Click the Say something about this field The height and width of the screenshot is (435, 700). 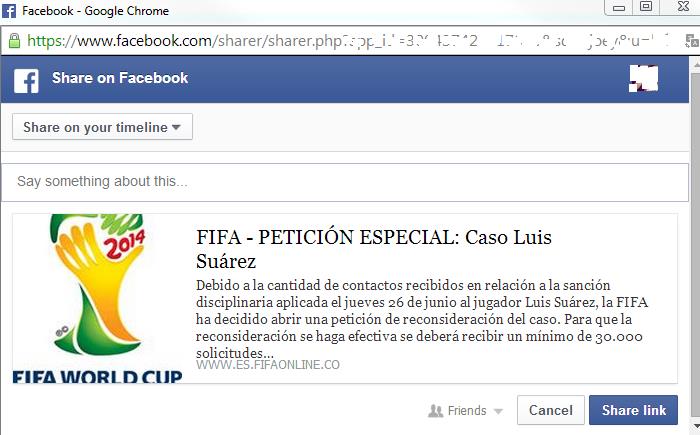tap(345, 182)
